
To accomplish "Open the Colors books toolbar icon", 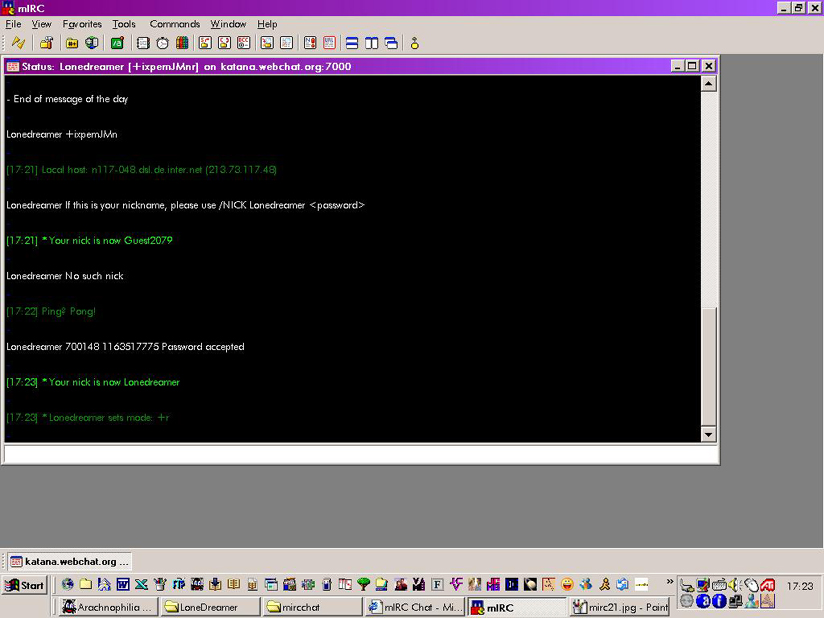I will [x=182, y=43].
